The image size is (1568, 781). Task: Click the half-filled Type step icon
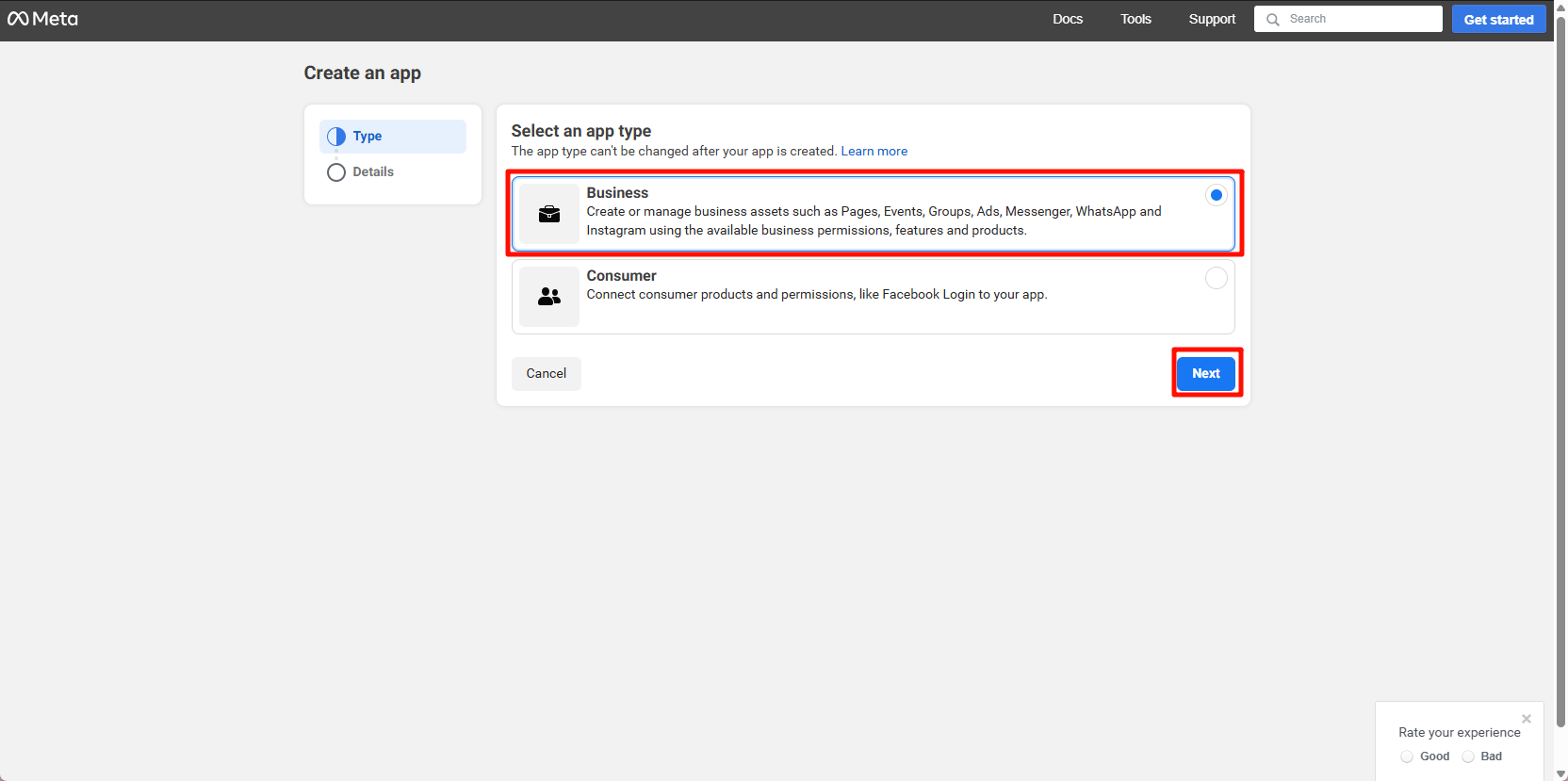[336, 137]
